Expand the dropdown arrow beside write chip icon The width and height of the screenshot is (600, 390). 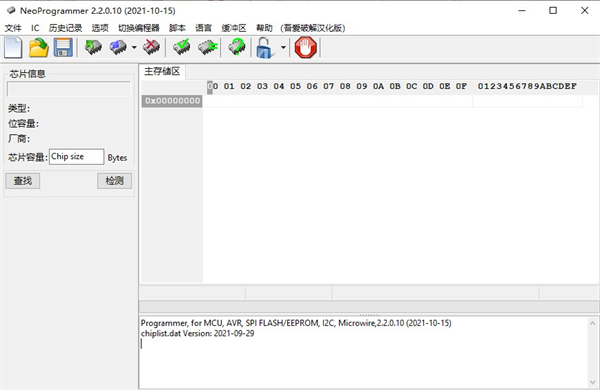point(134,47)
